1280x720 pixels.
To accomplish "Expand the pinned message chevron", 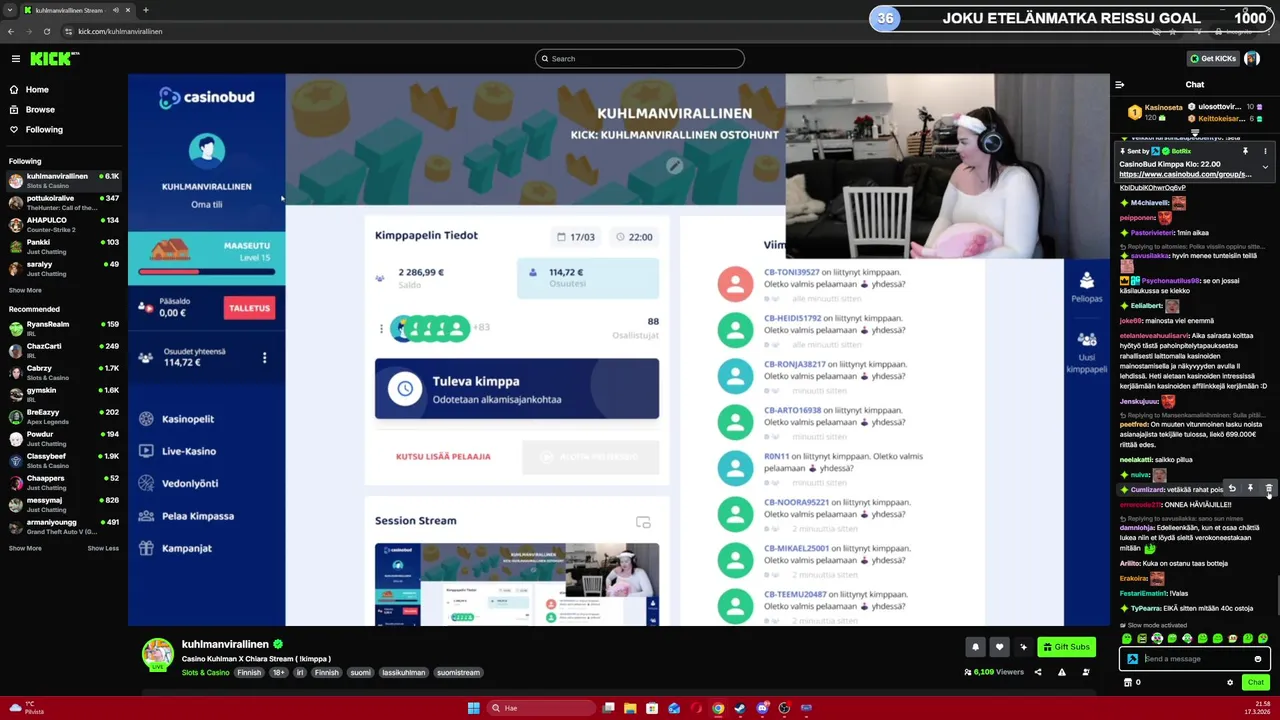I will (x=1265, y=167).
